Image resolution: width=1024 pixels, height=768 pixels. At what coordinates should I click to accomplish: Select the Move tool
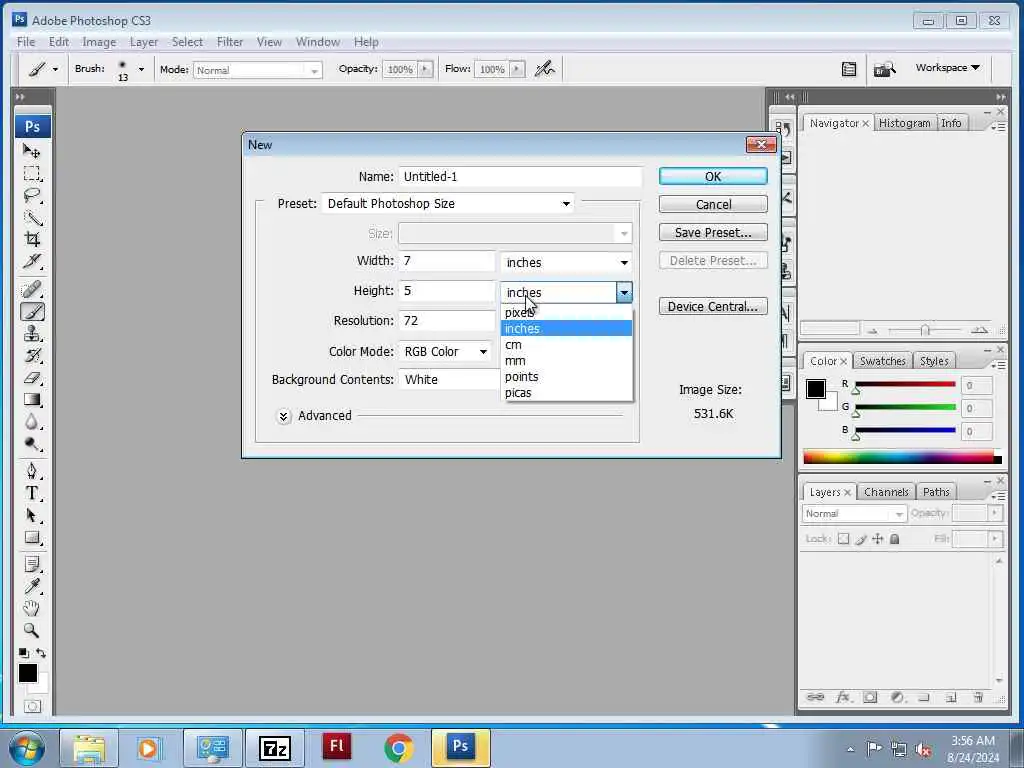(x=31, y=152)
